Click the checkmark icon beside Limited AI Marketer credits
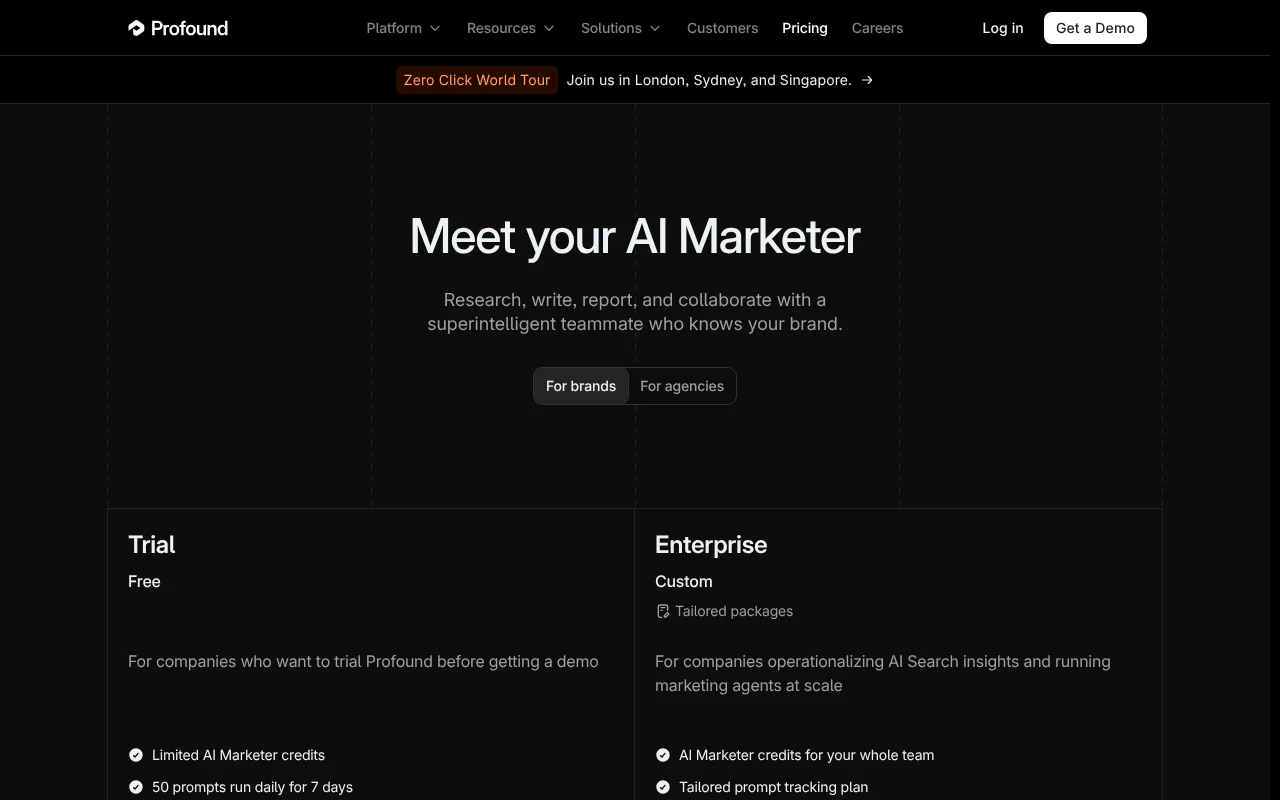This screenshot has width=1280, height=800. click(x=136, y=755)
